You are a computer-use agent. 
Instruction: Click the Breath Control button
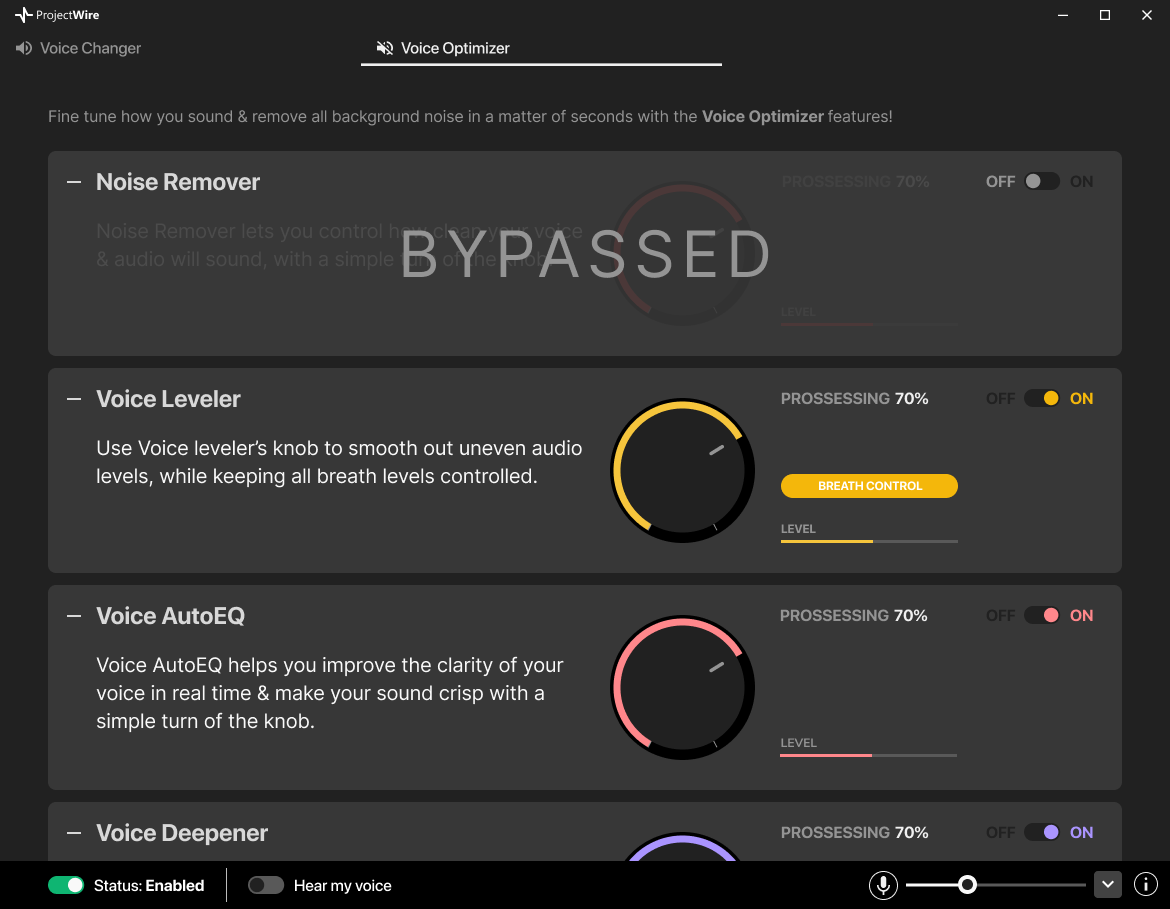(869, 486)
